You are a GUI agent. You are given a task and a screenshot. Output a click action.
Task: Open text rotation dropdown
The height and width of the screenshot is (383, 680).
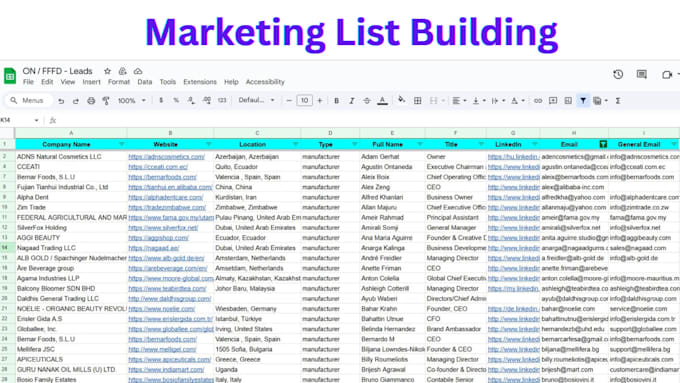click(x=518, y=101)
